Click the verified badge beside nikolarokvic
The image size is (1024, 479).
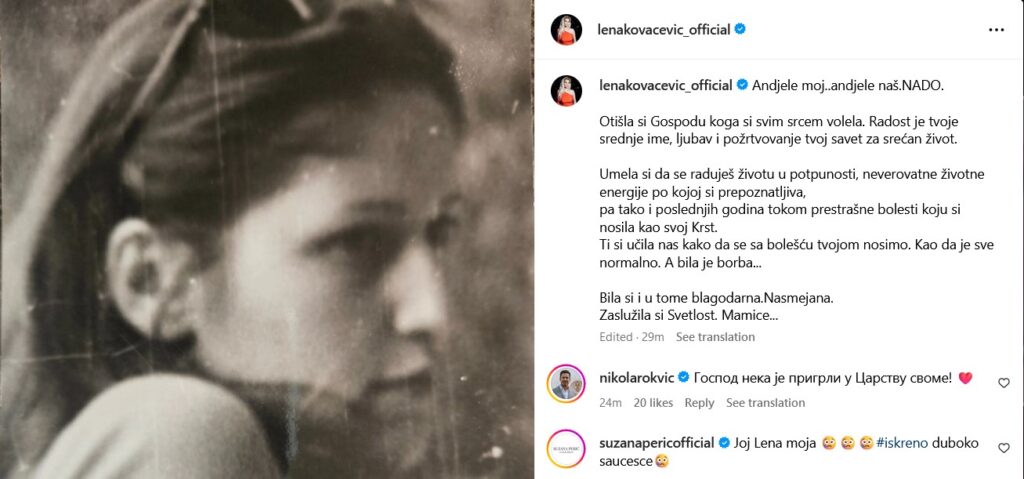point(684,377)
